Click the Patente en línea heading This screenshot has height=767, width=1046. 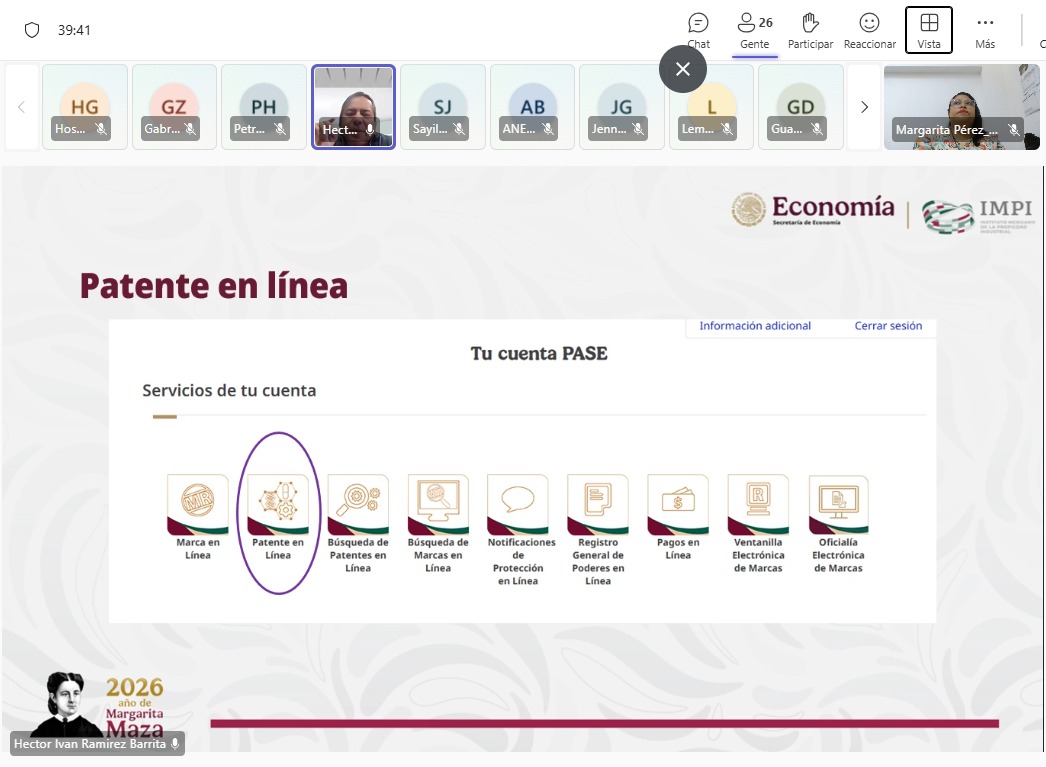pos(213,285)
